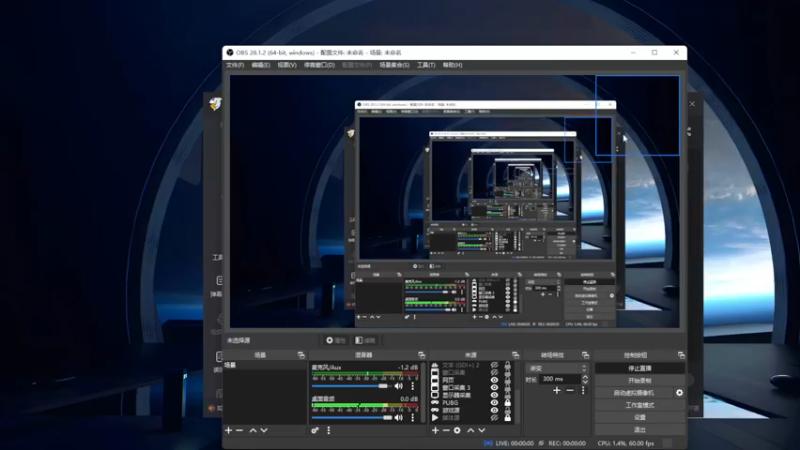Show the hidden 窗口采集 source
The height and width of the screenshot is (450, 800).
click(x=494, y=372)
